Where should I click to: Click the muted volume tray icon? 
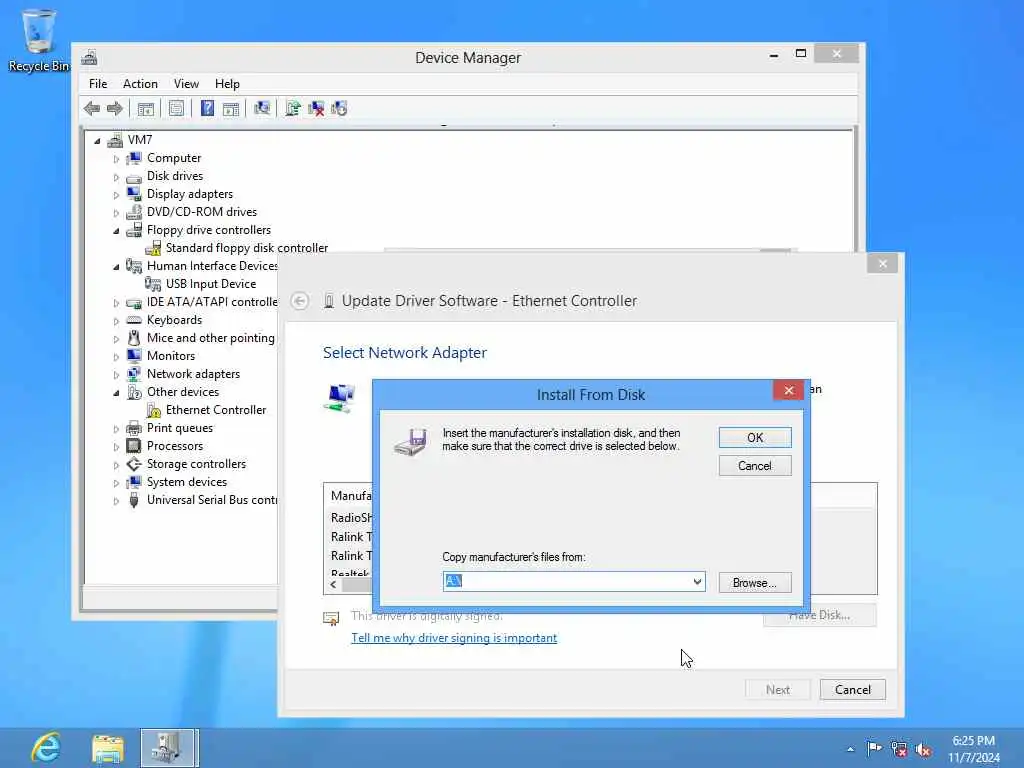point(923,749)
